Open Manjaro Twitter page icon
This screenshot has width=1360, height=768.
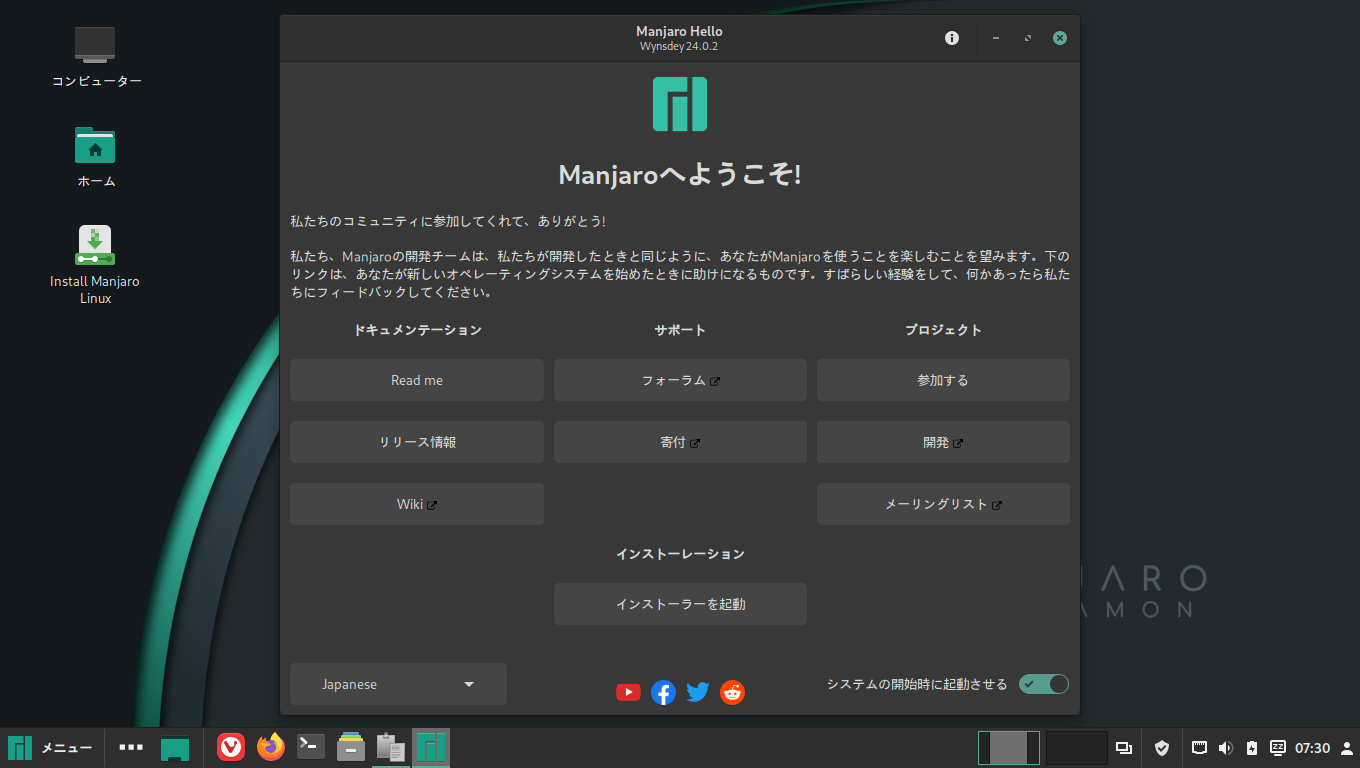pos(698,692)
